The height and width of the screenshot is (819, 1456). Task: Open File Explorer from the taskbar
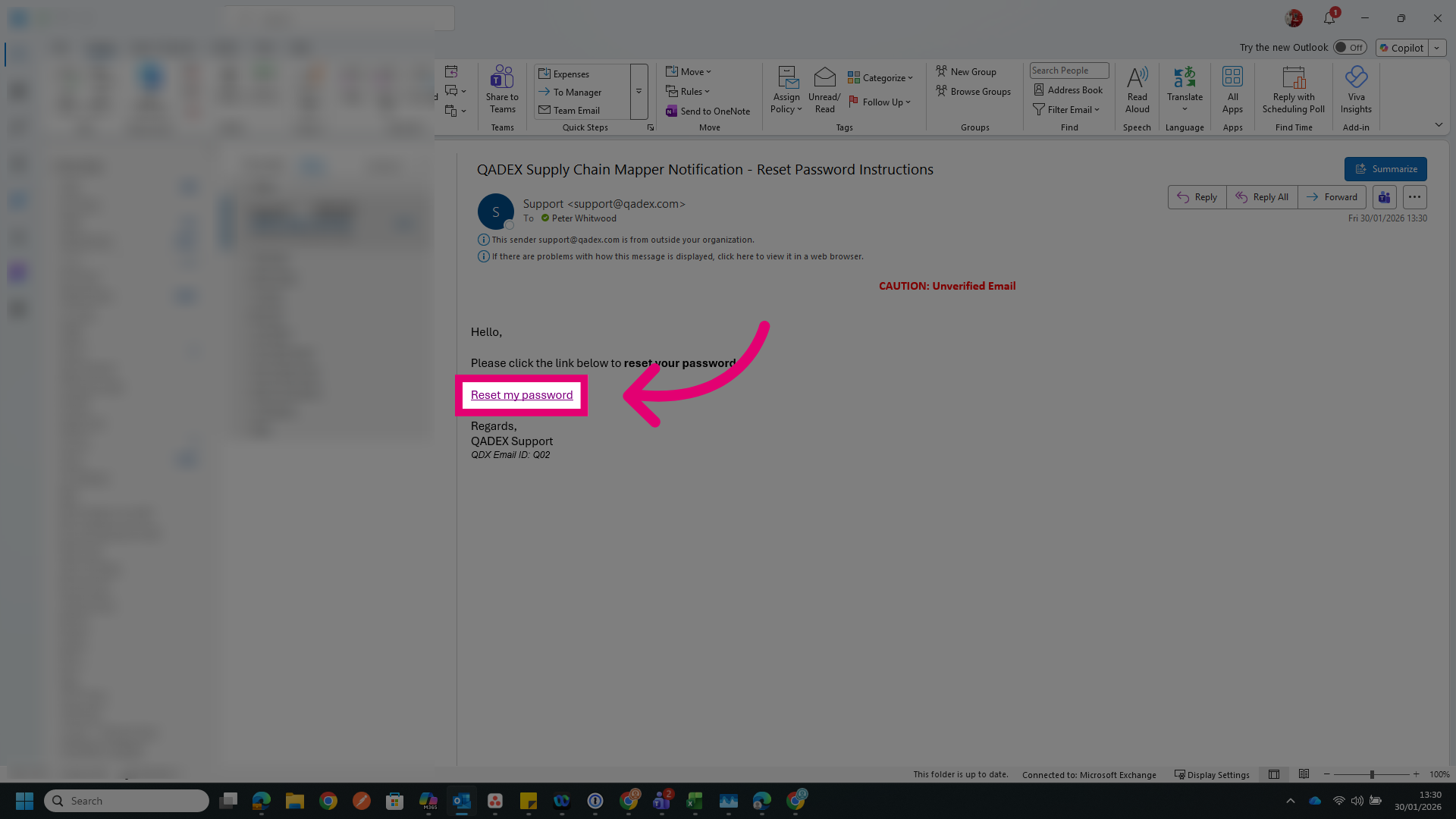click(295, 801)
